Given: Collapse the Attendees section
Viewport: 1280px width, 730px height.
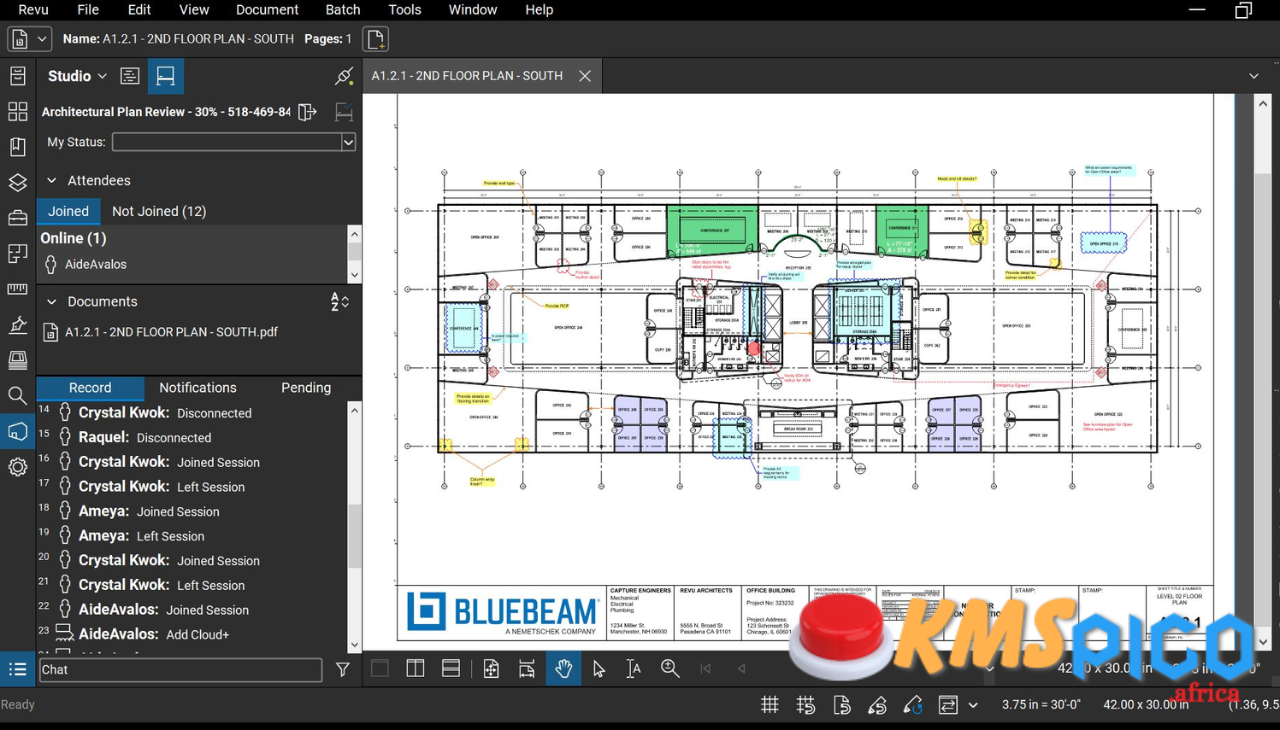Looking at the screenshot, I should 52,181.
